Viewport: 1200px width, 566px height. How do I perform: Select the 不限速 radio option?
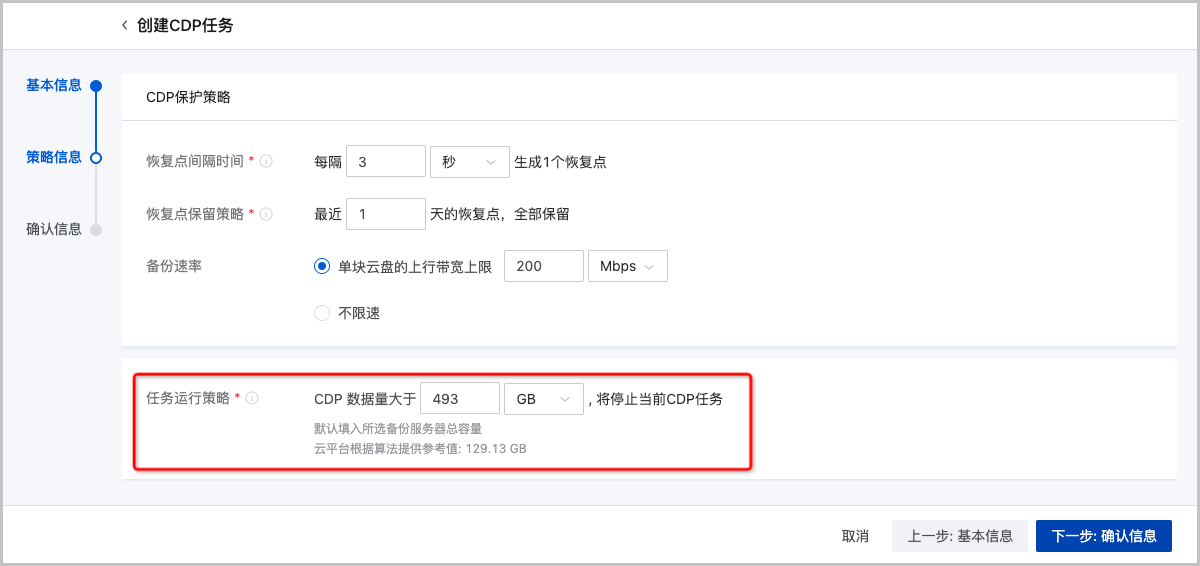[x=322, y=313]
